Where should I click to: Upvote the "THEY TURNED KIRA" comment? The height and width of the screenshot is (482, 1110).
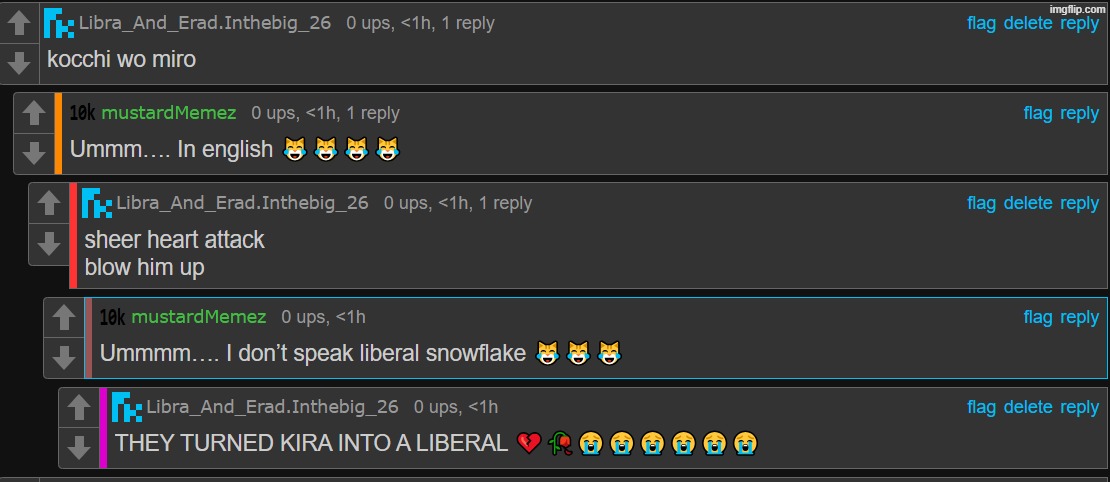[x=79, y=408]
